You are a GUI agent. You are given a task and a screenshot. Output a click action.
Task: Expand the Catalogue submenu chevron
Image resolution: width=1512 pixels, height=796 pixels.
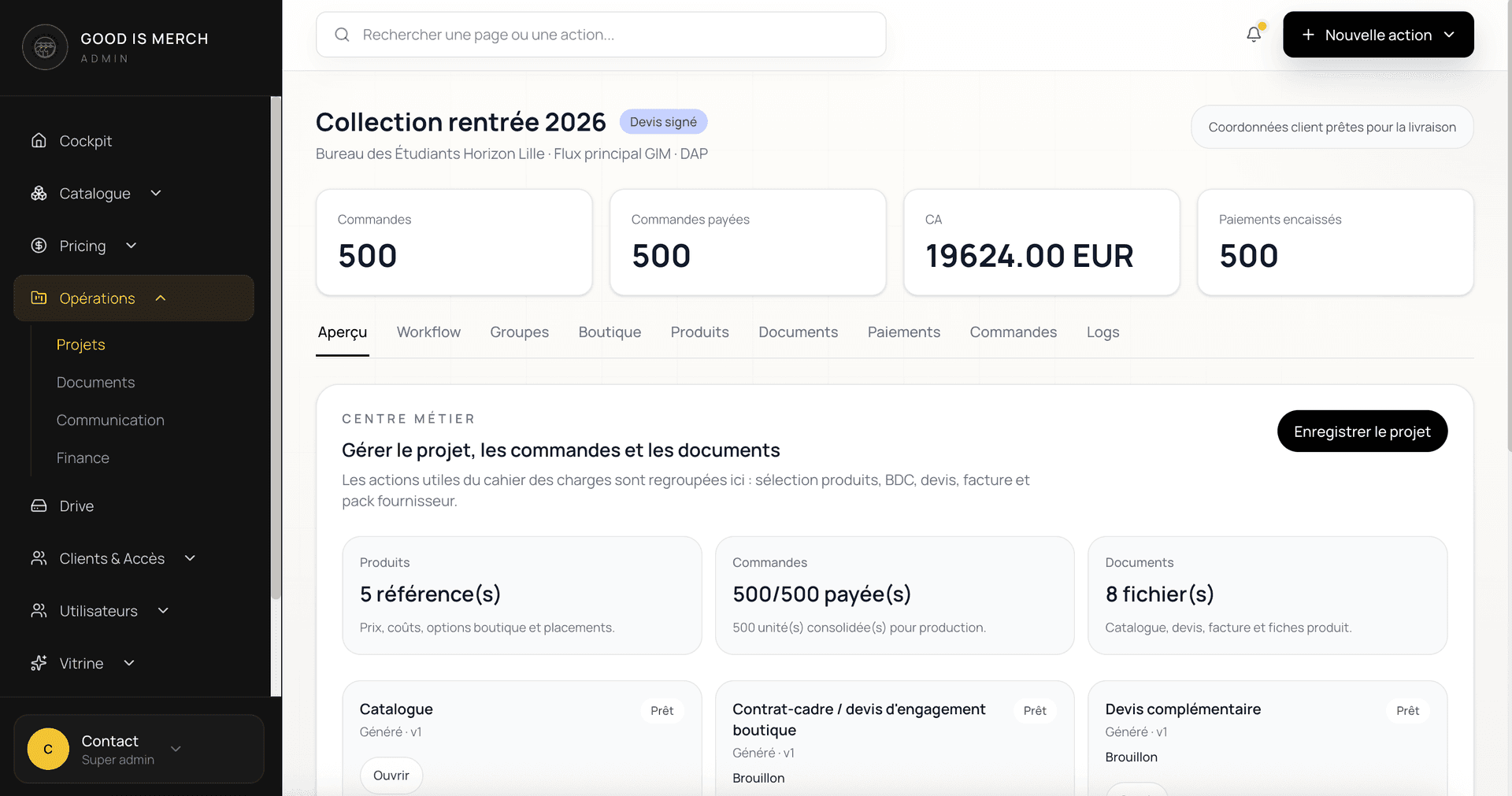tap(156, 193)
